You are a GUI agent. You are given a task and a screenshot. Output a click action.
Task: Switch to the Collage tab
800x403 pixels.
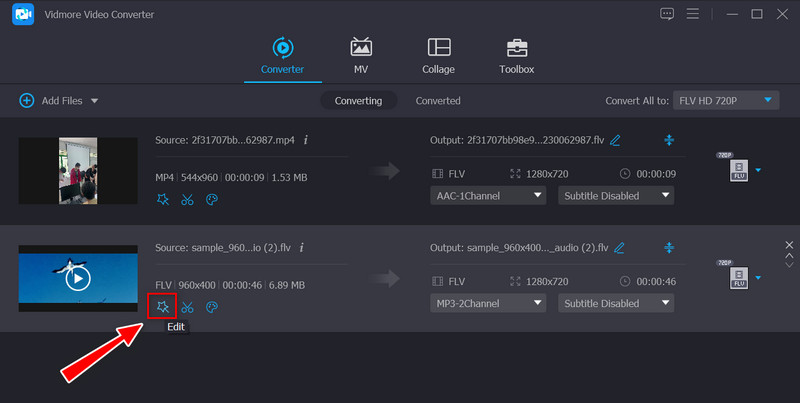tap(438, 56)
